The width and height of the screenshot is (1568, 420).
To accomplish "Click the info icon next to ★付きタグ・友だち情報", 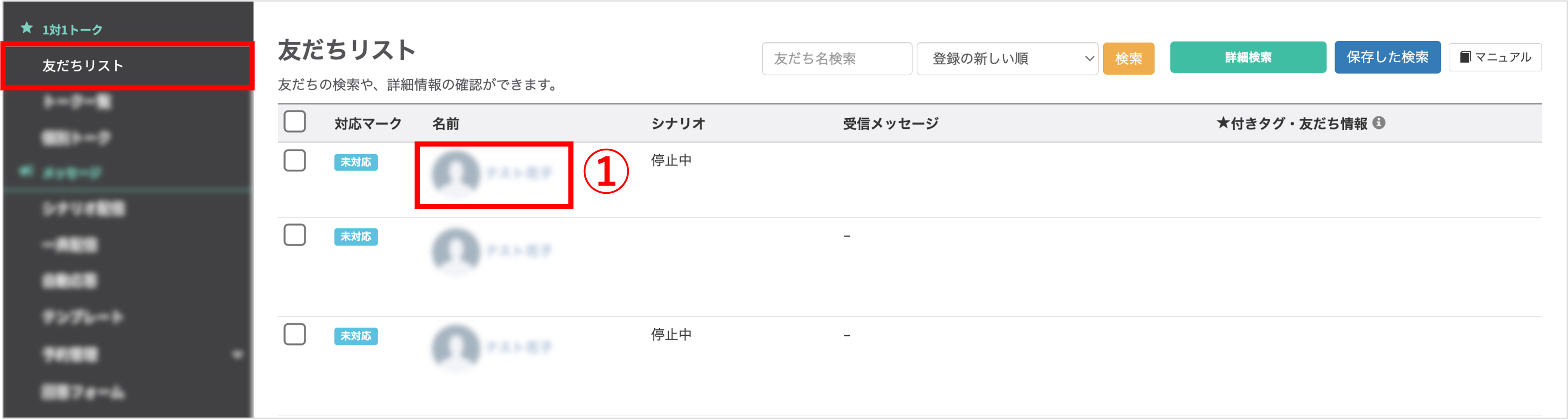I will point(1379,123).
